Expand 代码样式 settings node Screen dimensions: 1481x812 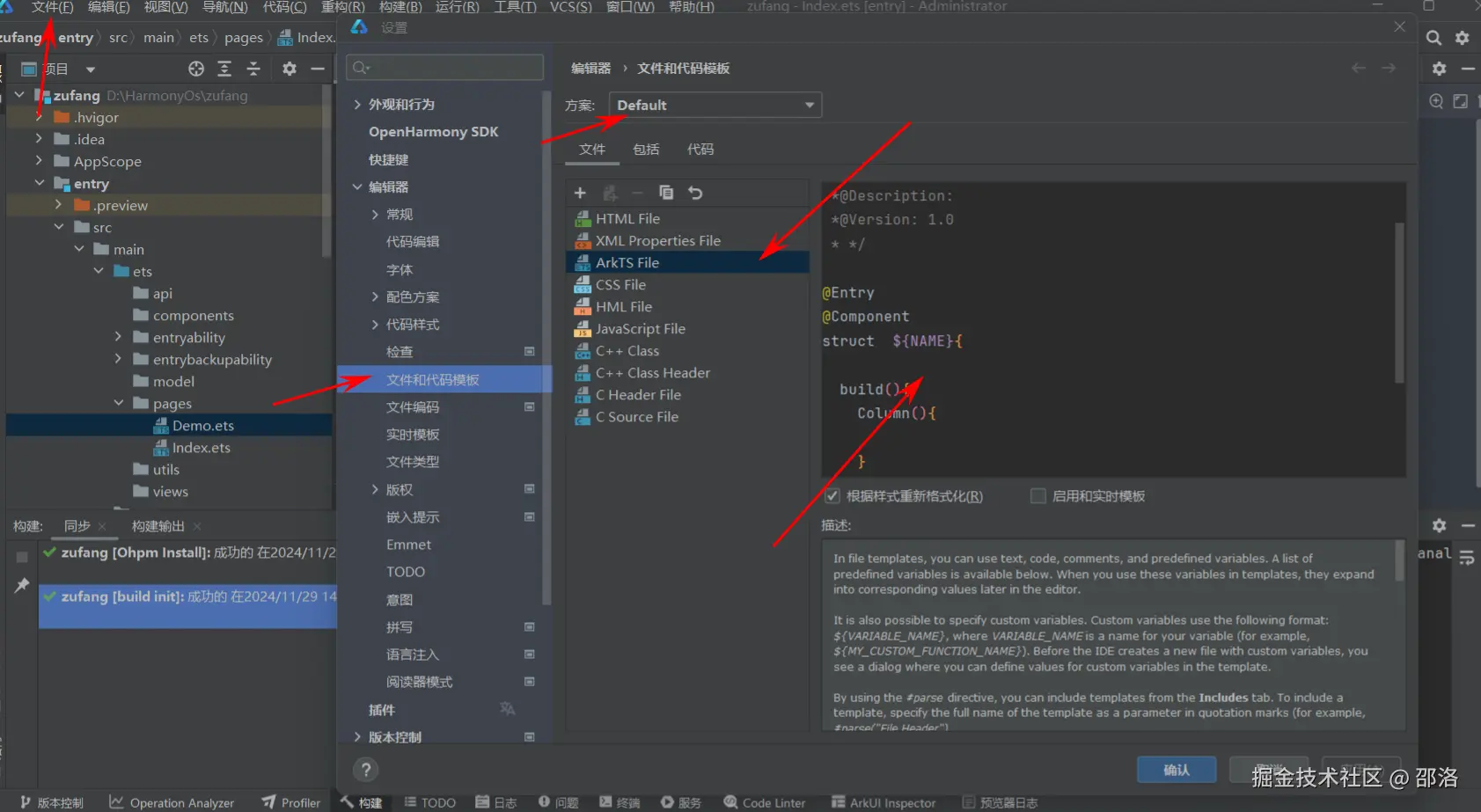(375, 324)
